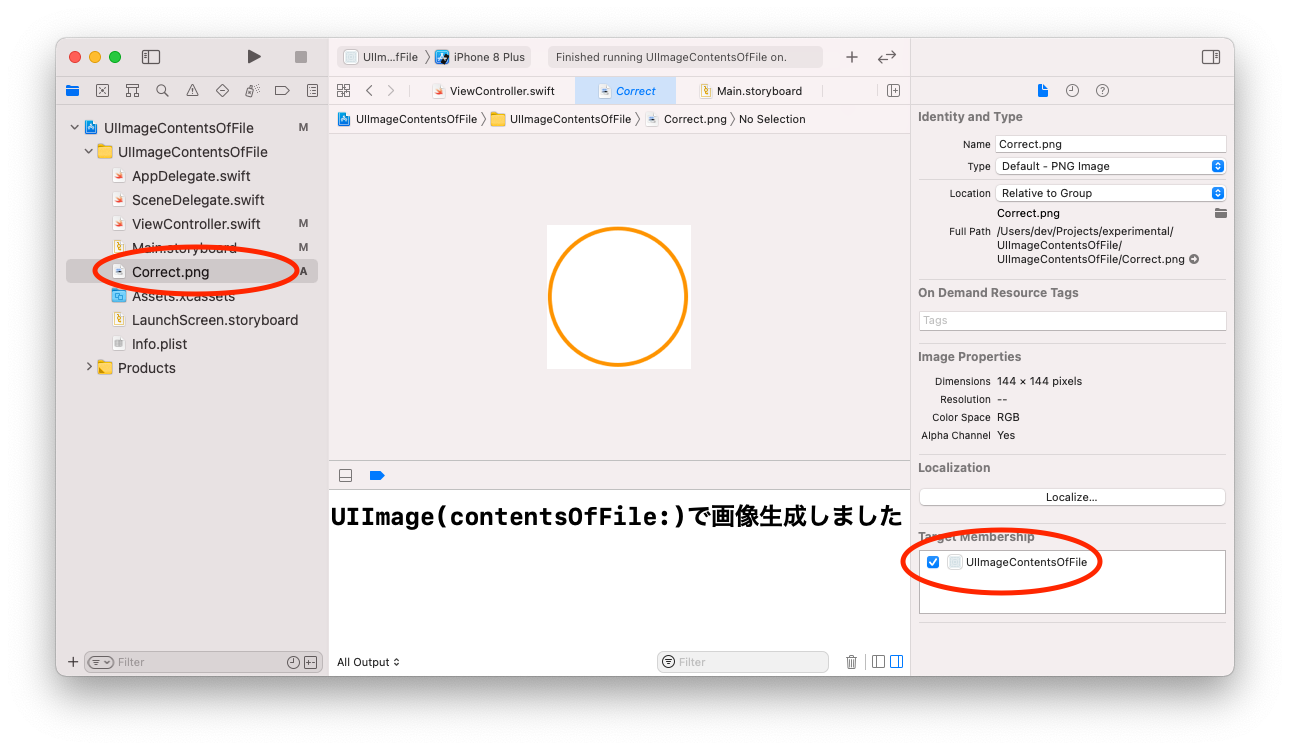Edit the Name field containing Correct.png

pyautogui.click(x=1110, y=144)
